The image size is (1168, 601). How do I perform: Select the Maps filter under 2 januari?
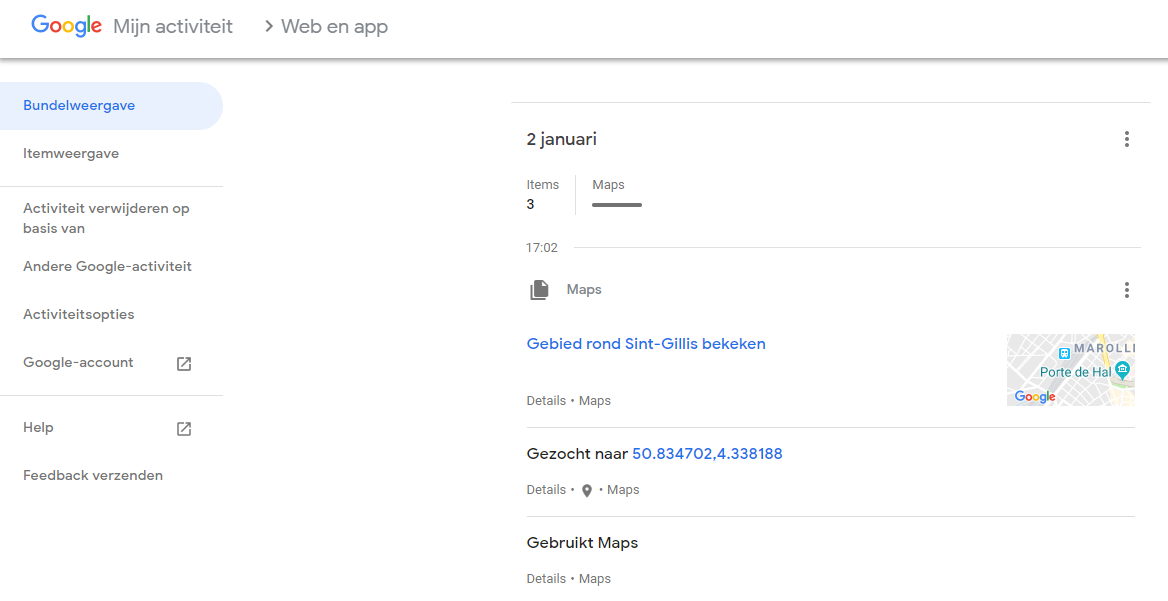[x=608, y=185]
